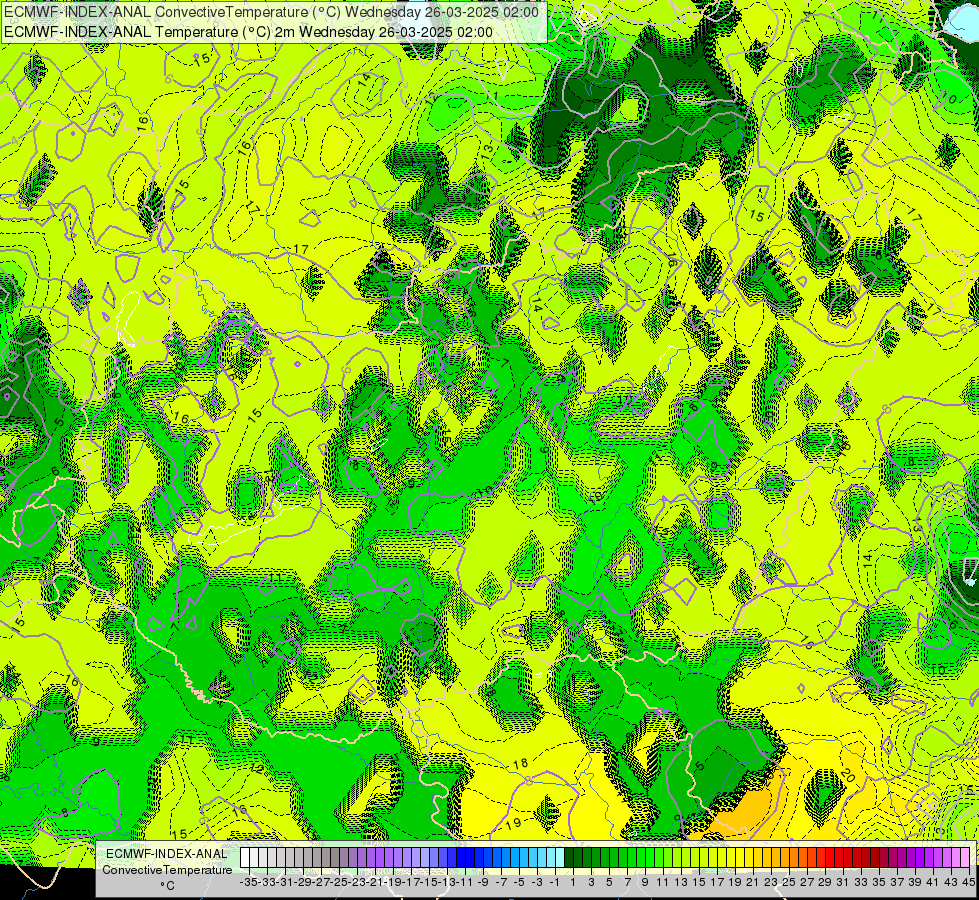Click the -35 value on the color scale
The height and width of the screenshot is (900, 979).
coord(249,882)
